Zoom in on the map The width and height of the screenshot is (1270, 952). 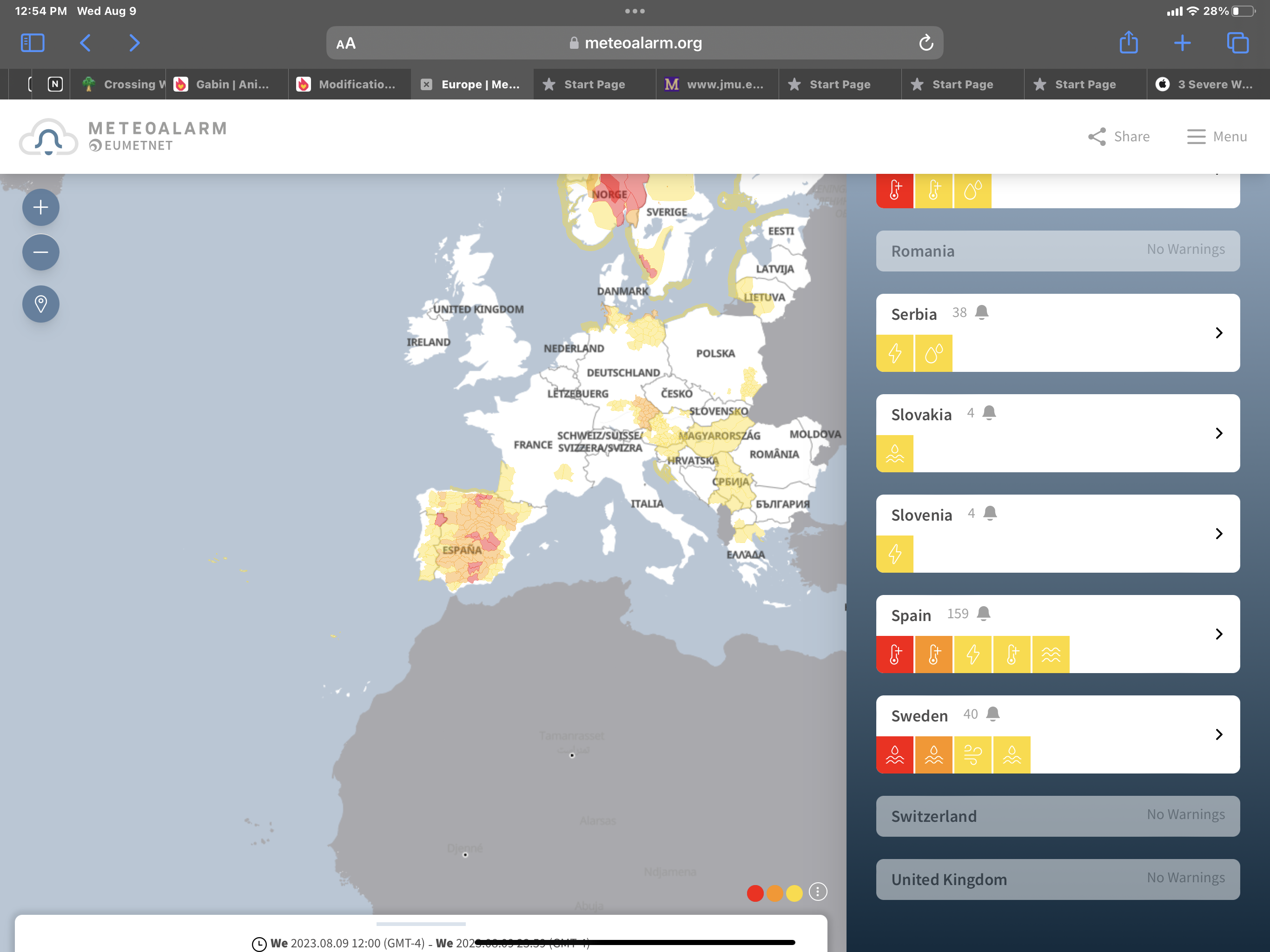point(41,207)
